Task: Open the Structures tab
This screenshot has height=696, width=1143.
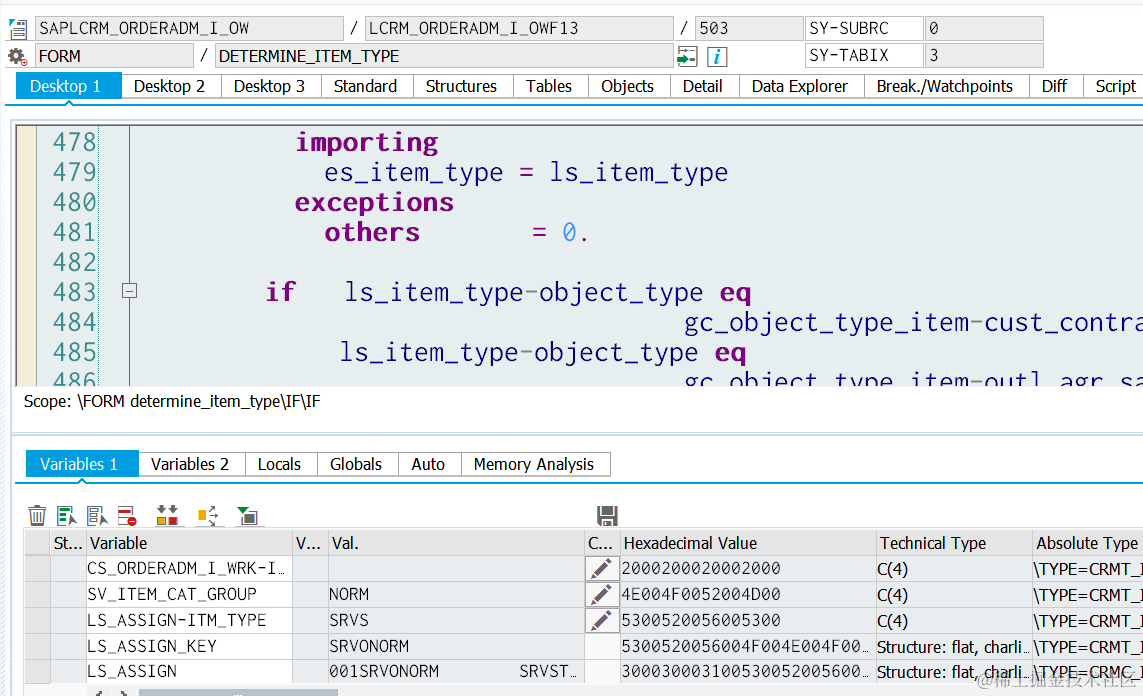Action: coord(461,86)
